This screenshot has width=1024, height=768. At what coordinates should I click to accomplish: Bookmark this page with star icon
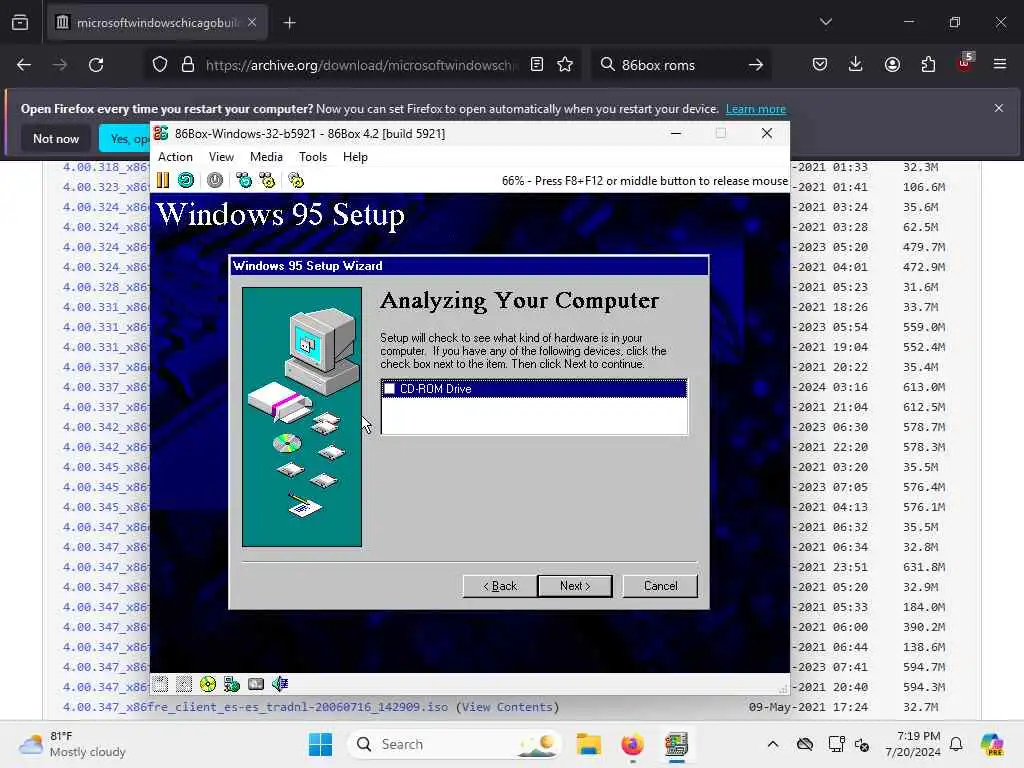click(565, 65)
